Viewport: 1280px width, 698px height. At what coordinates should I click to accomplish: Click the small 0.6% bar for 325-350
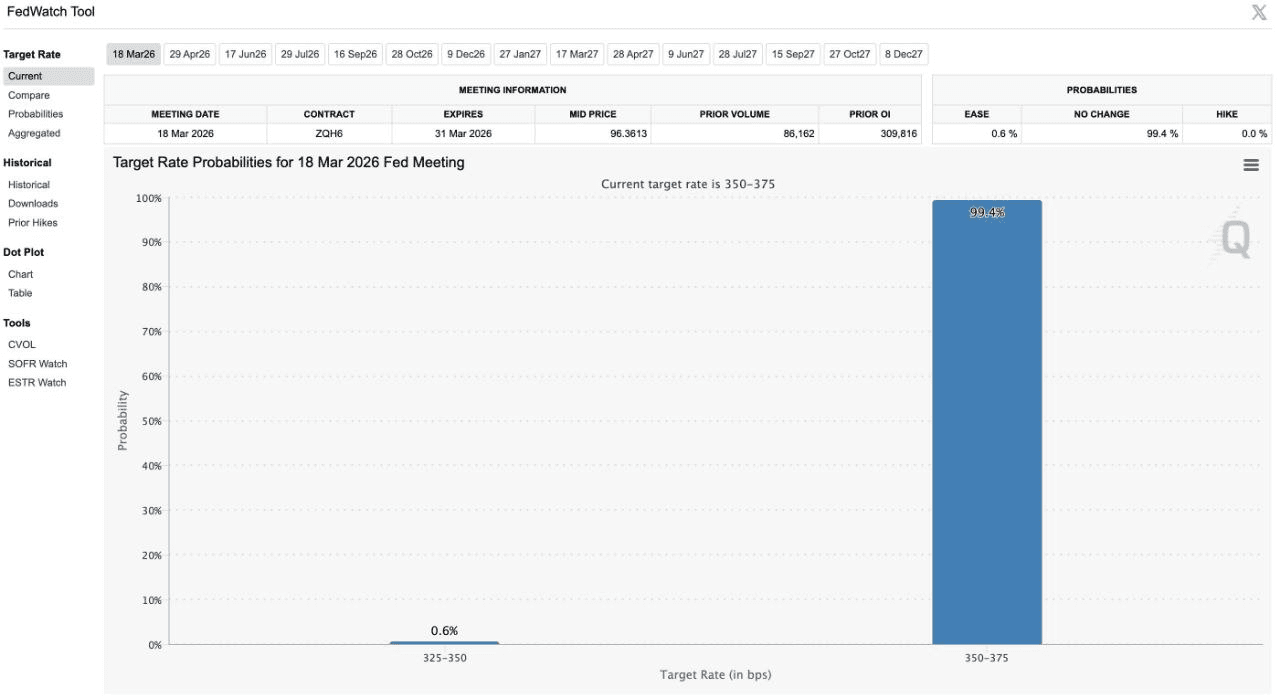[x=444, y=642]
